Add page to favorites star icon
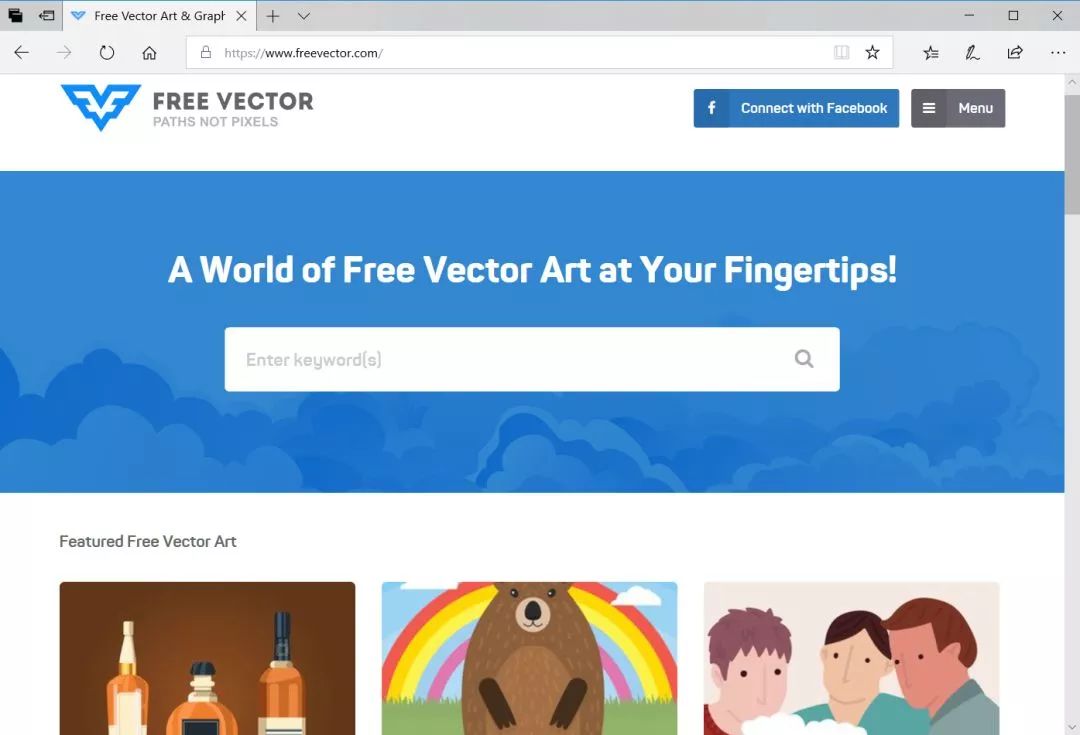The width and height of the screenshot is (1080, 735). point(872,52)
